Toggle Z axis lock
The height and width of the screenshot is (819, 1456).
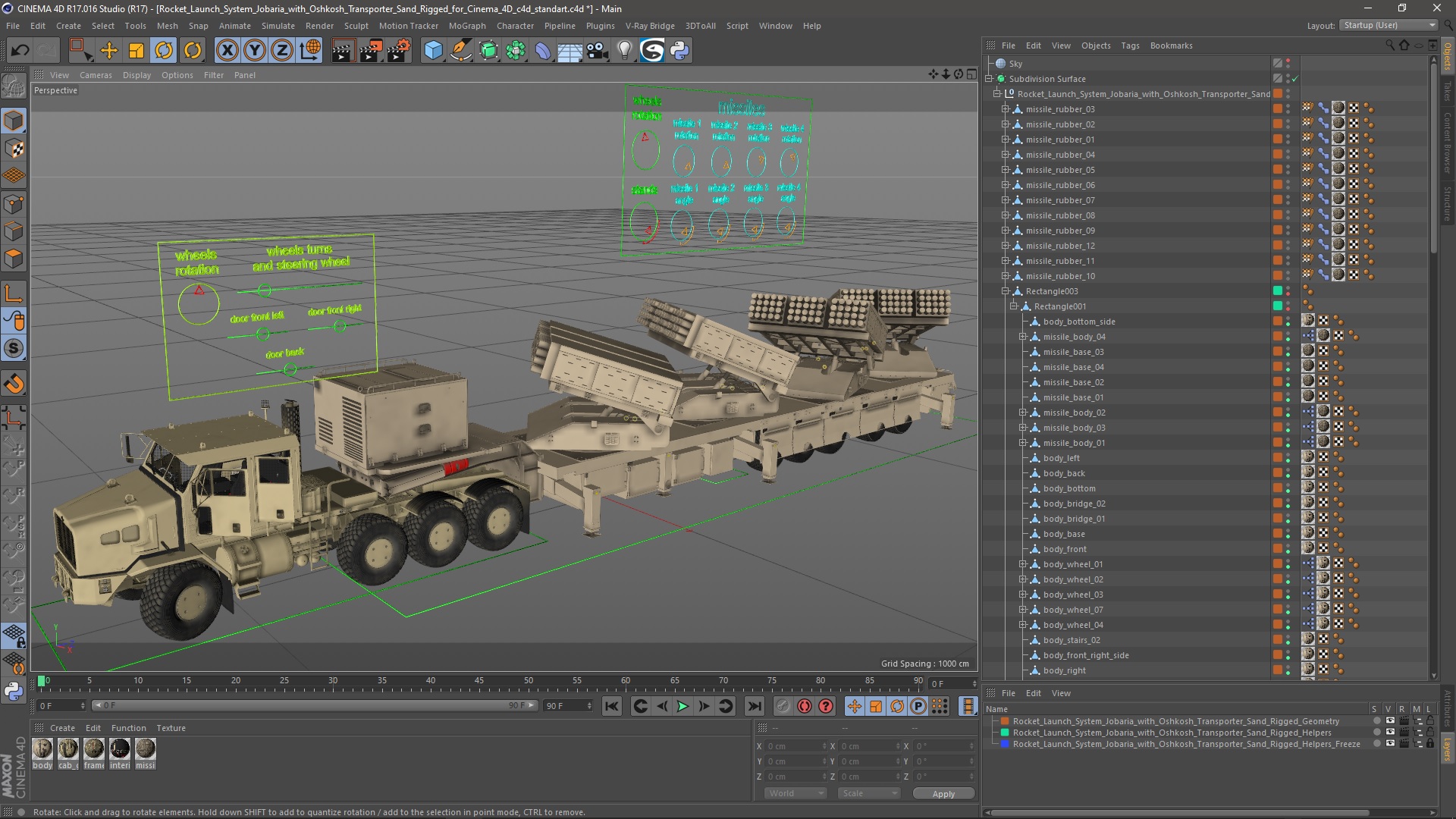click(x=282, y=51)
